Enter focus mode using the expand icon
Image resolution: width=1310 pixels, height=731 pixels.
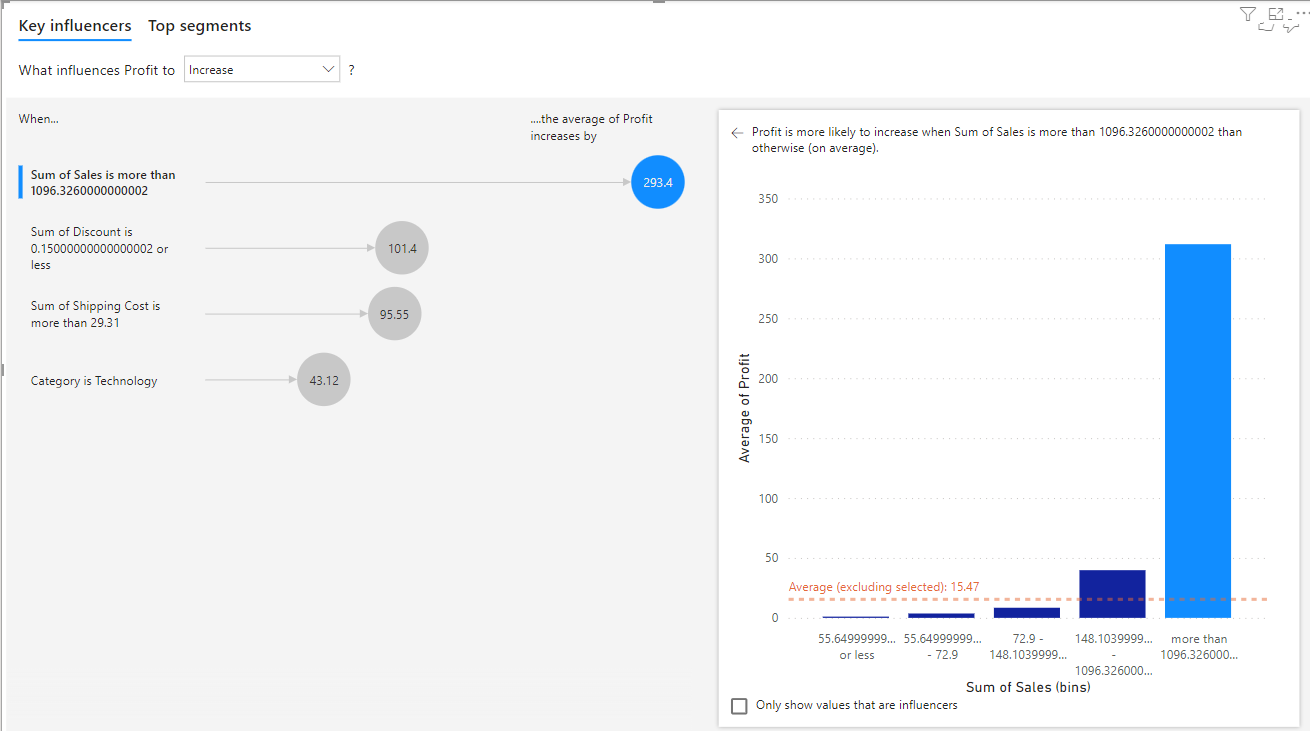click(1276, 13)
